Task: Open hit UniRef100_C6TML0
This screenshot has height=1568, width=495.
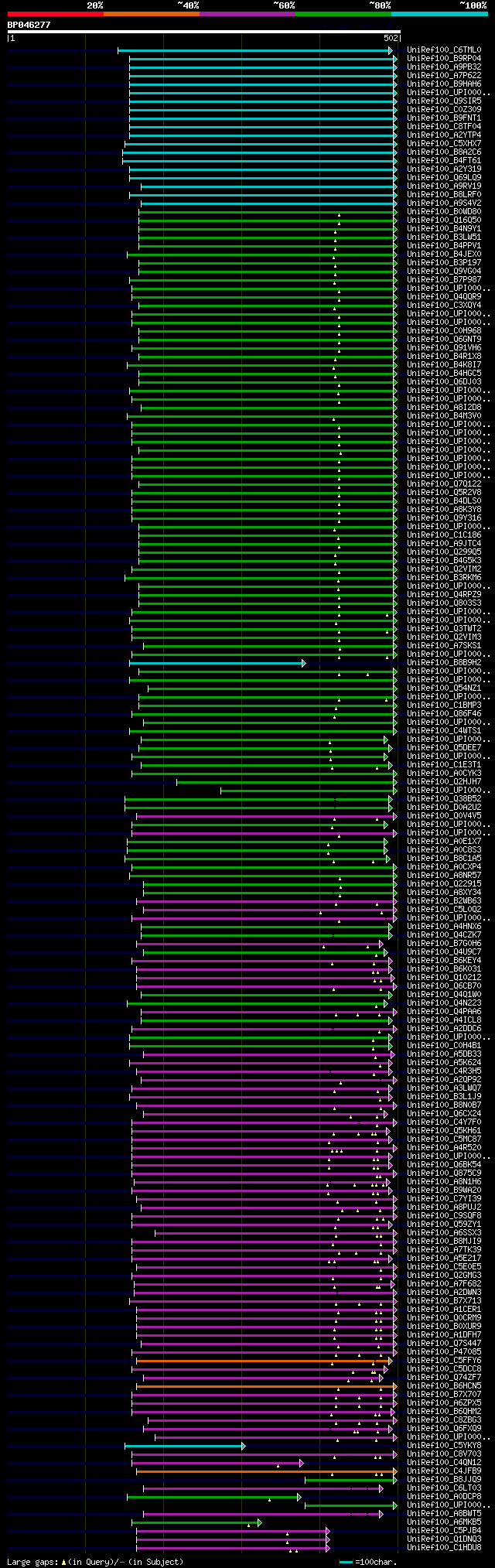Action: click(x=444, y=50)
